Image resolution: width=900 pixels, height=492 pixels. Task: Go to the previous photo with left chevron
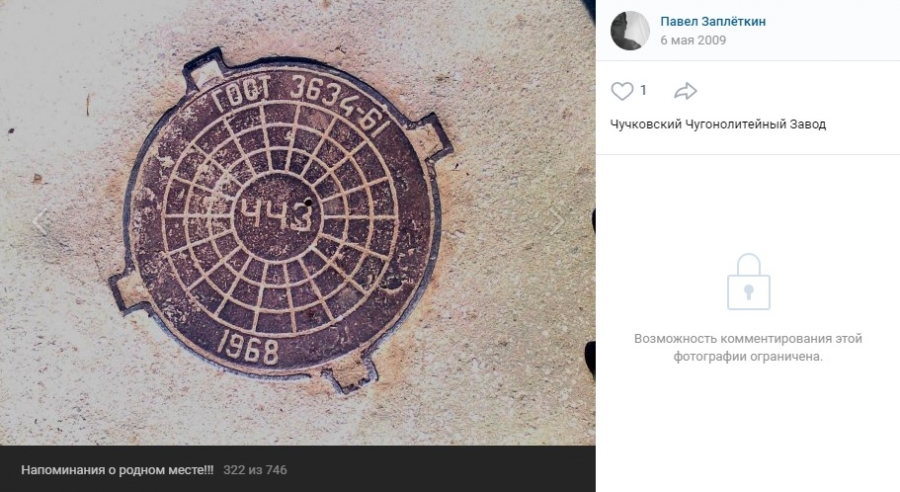point(40,222)
